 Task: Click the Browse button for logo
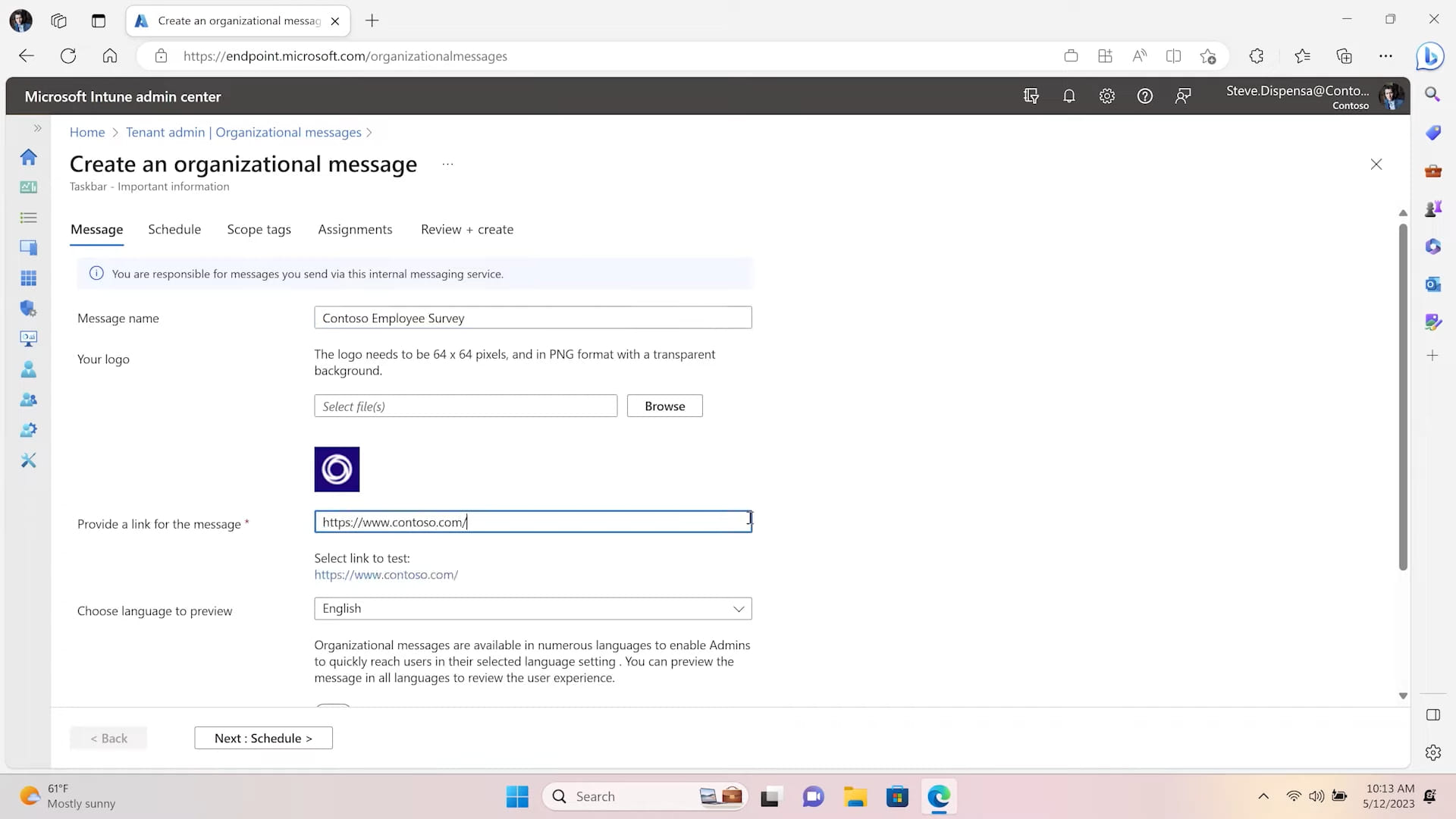[664, 406]
